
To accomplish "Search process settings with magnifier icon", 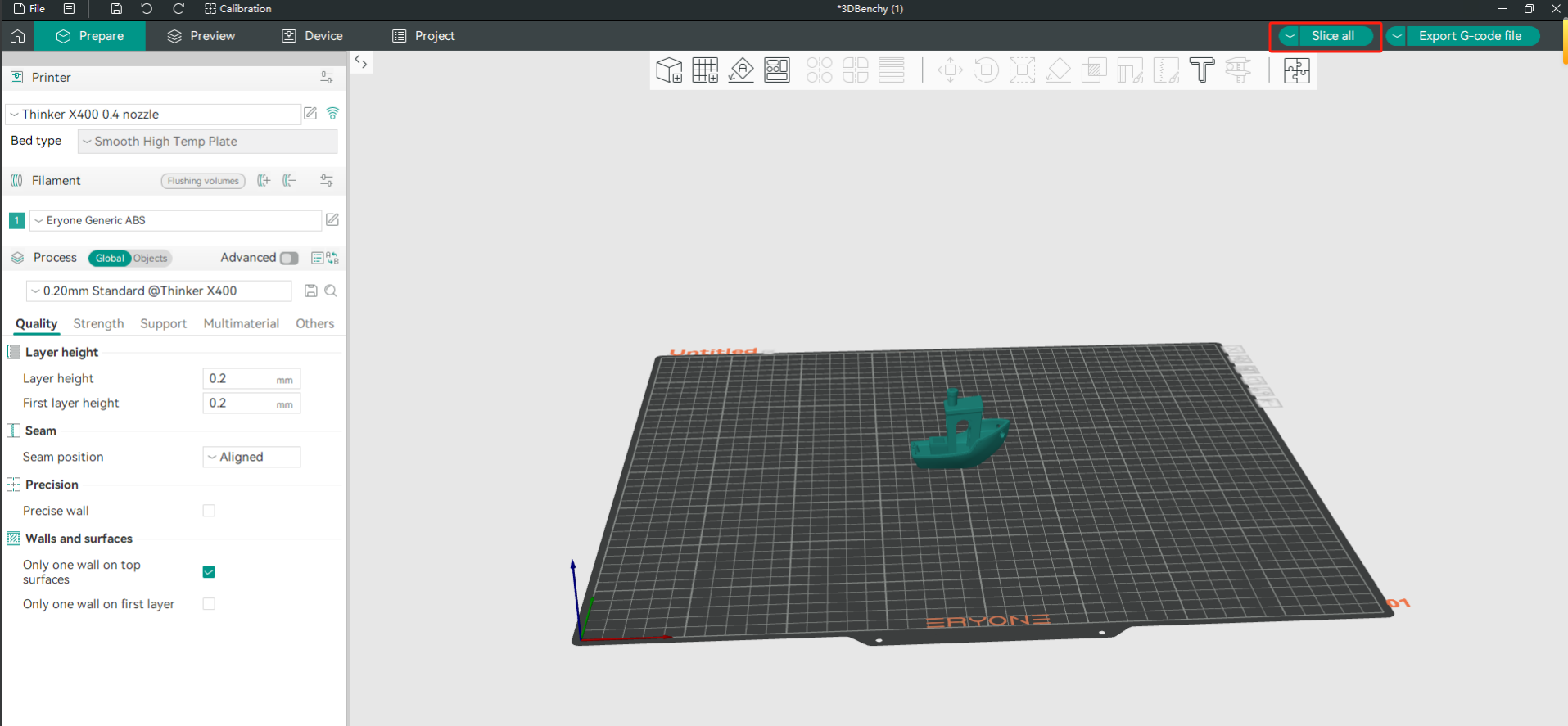I will tap(331, 291).
